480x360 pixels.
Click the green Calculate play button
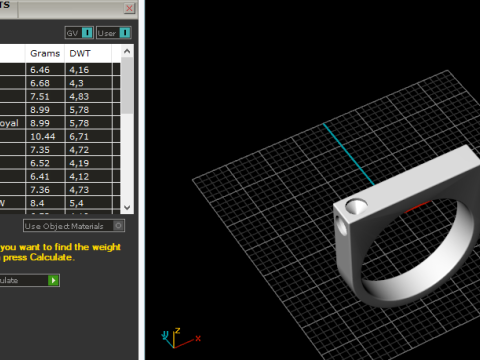(53, 280)
